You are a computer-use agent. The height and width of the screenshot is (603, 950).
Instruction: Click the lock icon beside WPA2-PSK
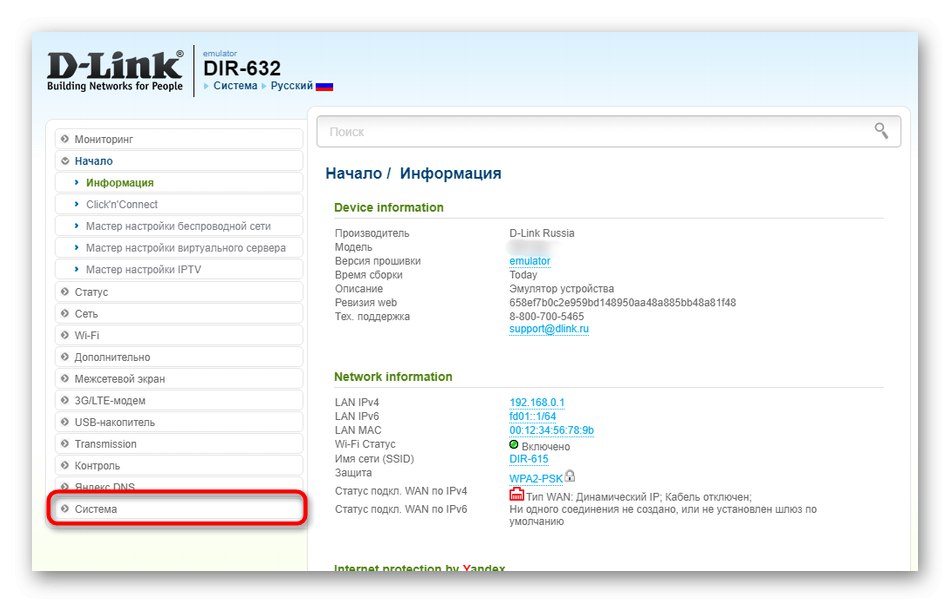coord(570,476)
